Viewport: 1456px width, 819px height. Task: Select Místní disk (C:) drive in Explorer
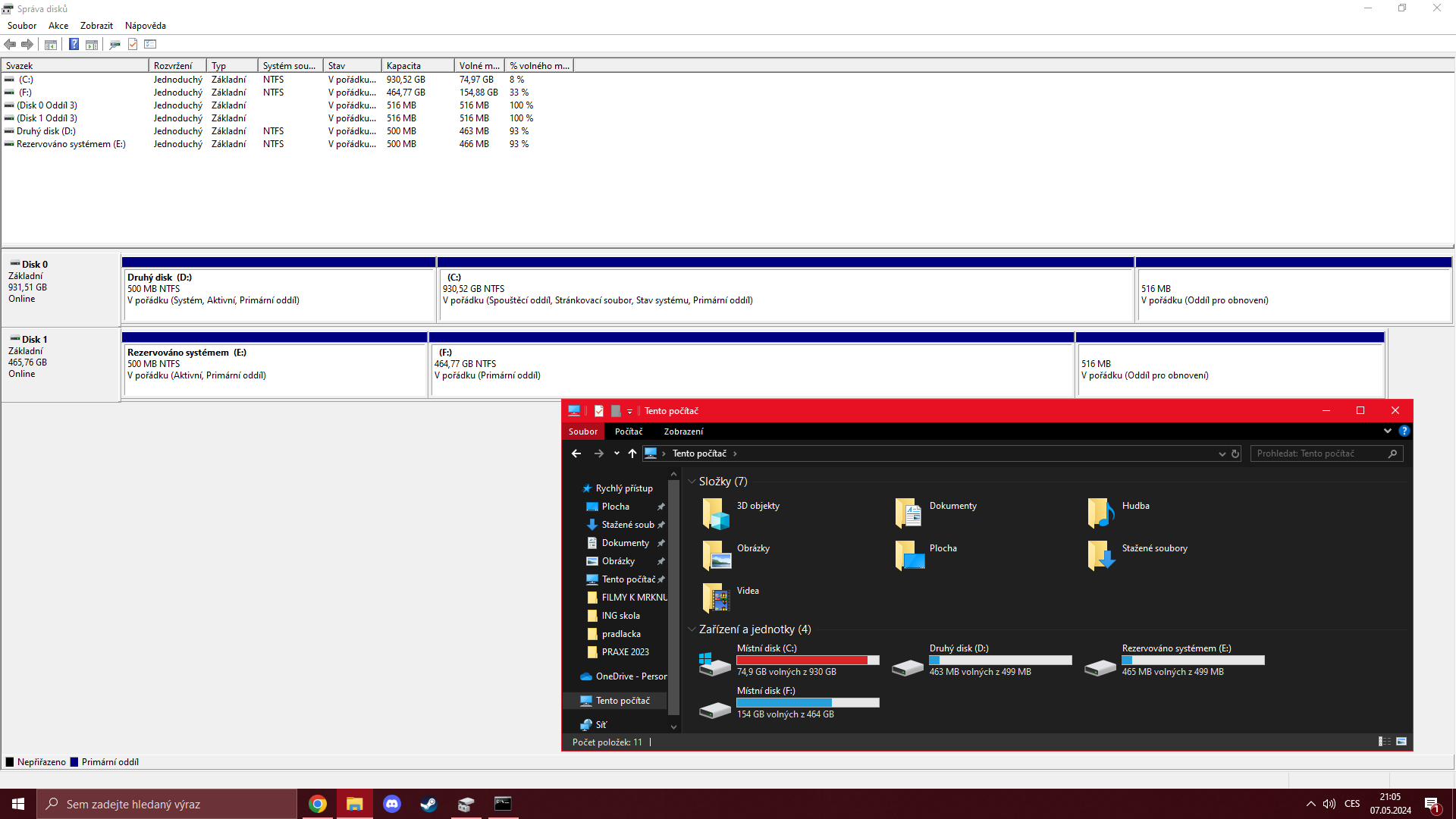pos(789,660)
